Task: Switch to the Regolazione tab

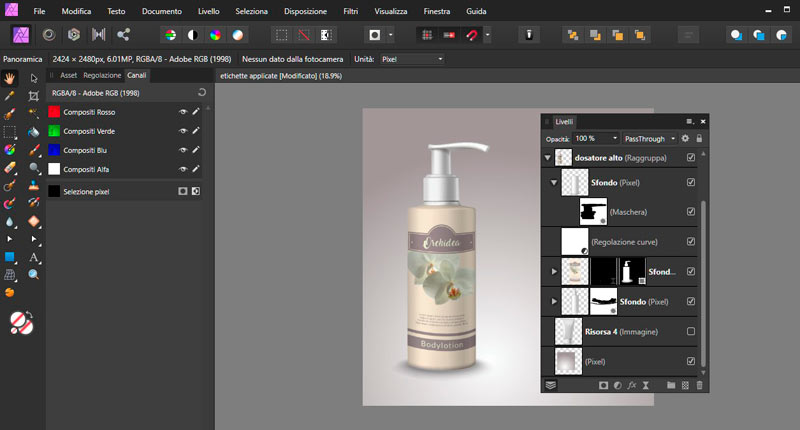Action: (102, 75)
